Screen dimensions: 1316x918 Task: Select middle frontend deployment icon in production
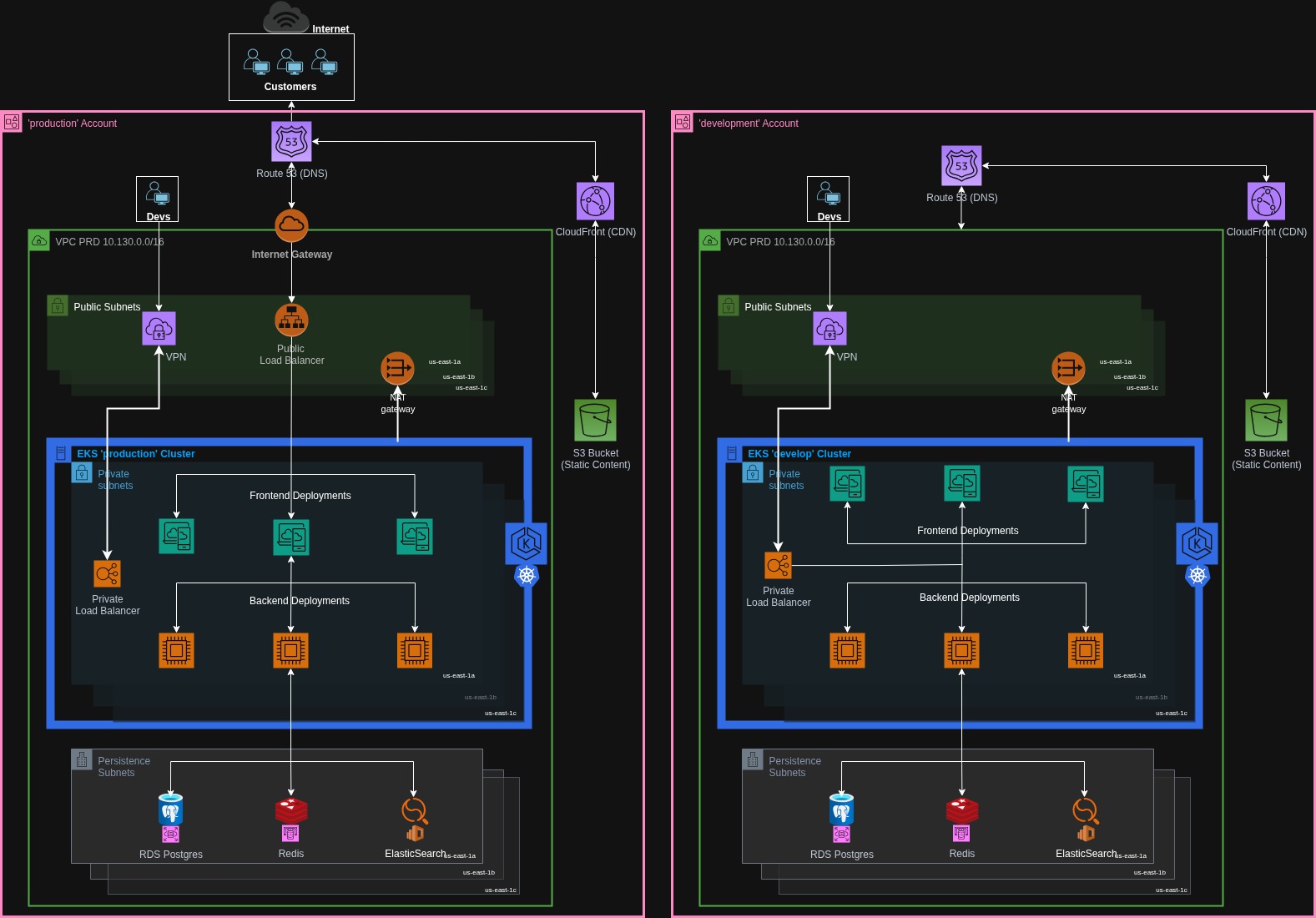[x=291, y=537]
